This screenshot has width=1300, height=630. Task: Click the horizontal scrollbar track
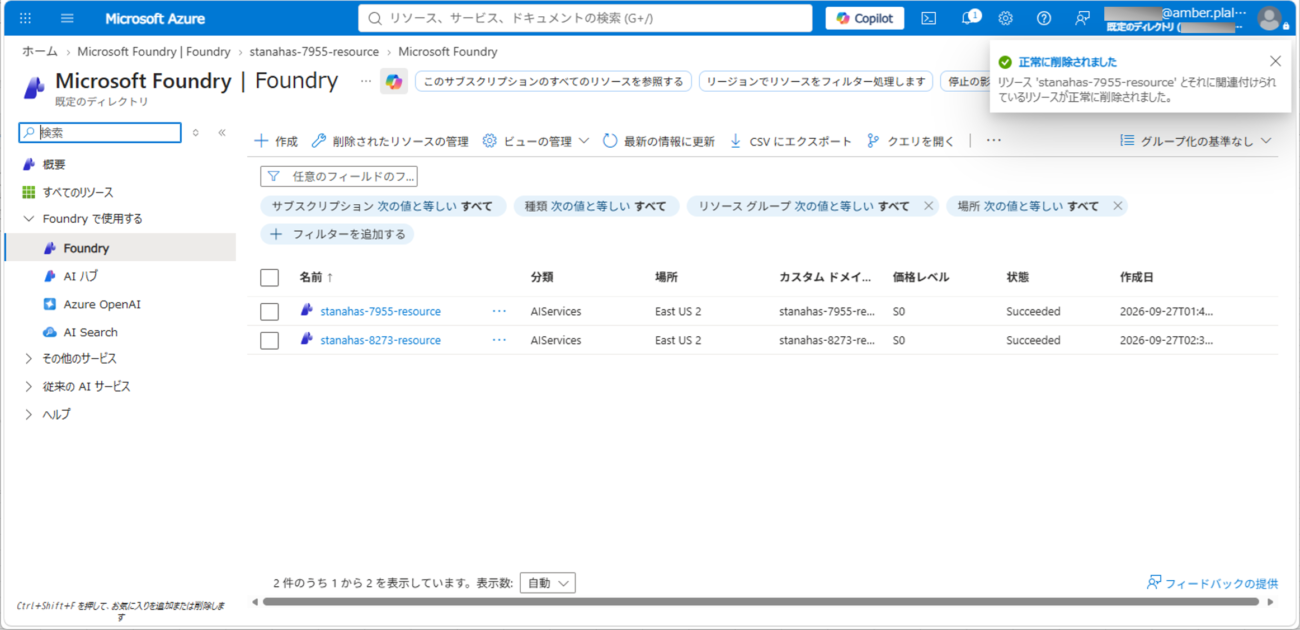click(x=760, y=602)
